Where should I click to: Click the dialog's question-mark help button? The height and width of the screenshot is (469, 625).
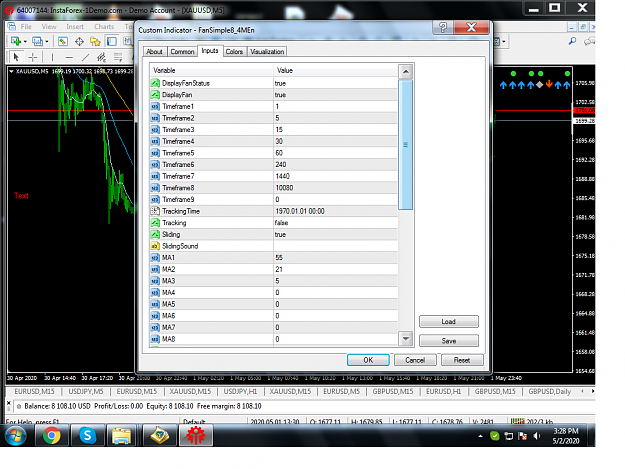pyautogui.click(x=442, y=27)
